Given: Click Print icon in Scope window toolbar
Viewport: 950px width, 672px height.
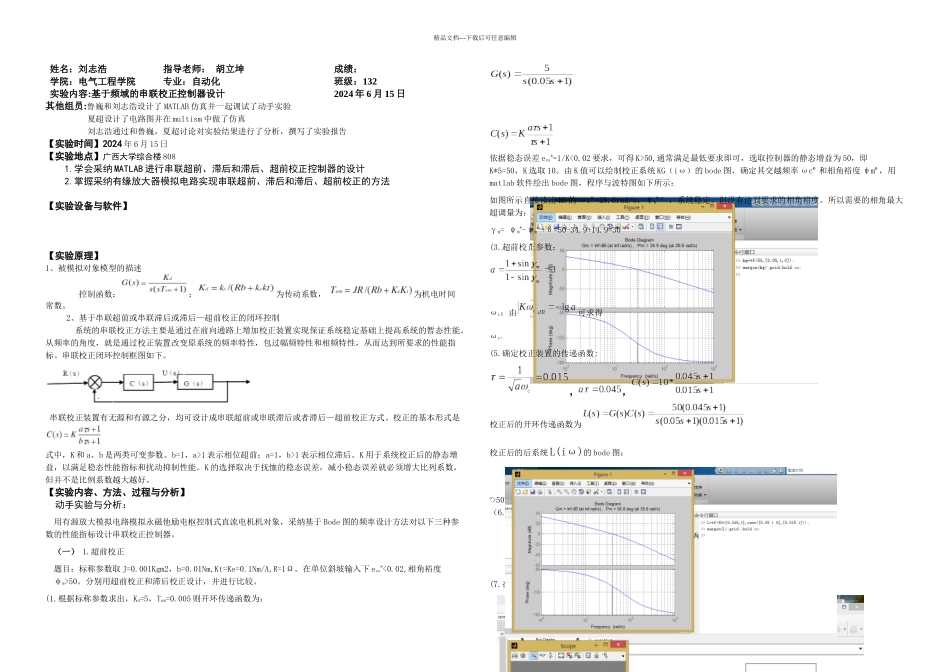Looking at the screenshot, I should (515, 656).
